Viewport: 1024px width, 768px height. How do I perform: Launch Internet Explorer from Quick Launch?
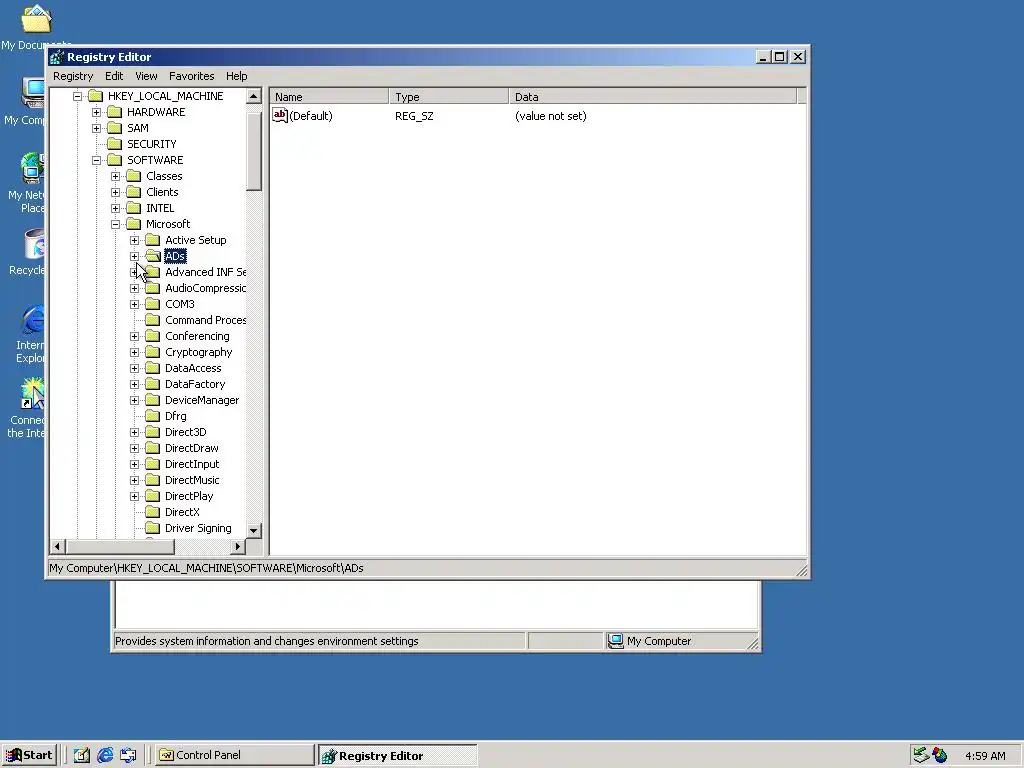click(x=105, y=755)
